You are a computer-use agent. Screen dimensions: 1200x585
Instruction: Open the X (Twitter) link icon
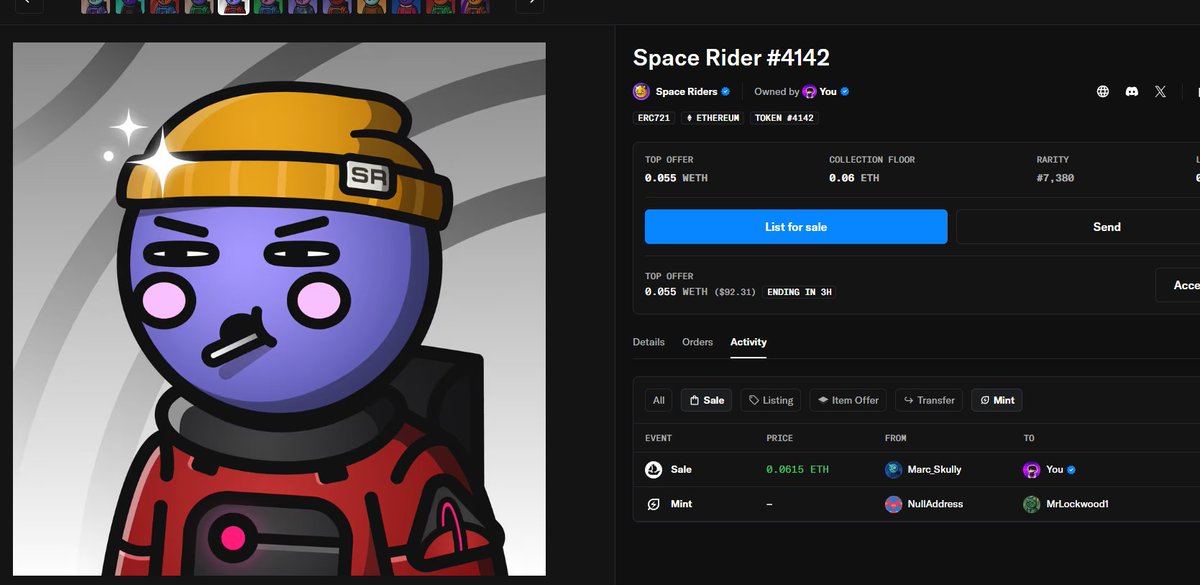[x=1160, y=91]
